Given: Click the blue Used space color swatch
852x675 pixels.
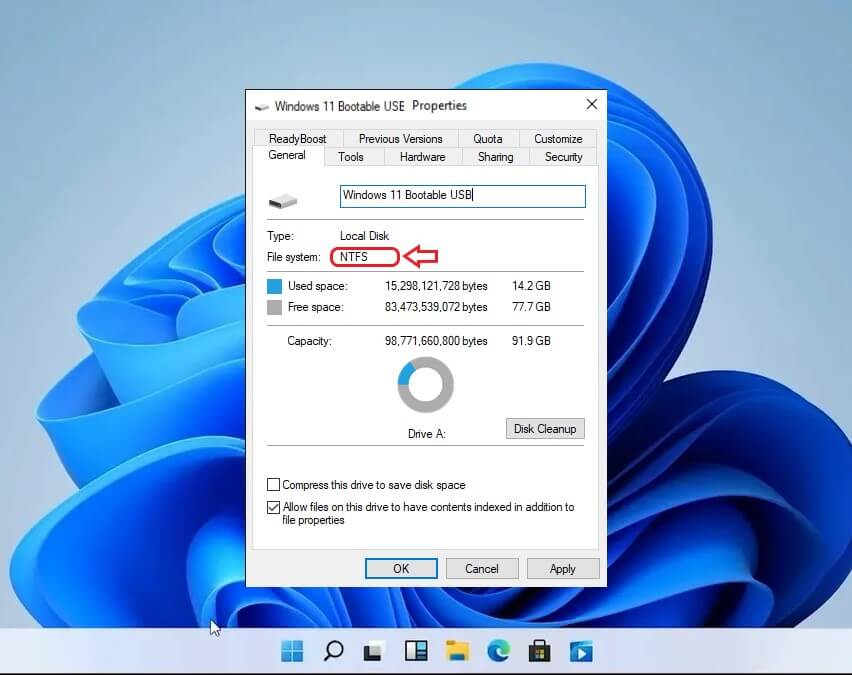Looking at the screenshot, I should 274,286.
